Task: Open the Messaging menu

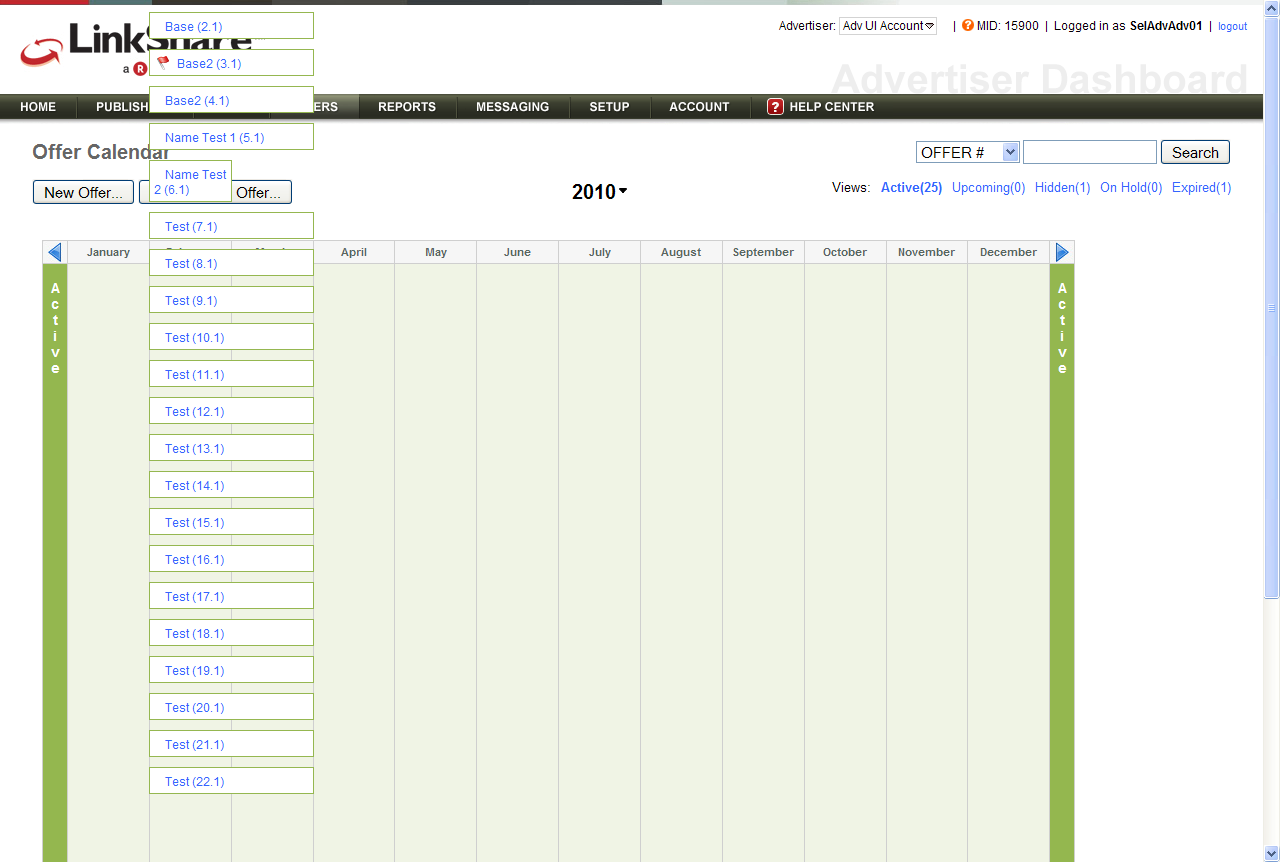Action: 512,107
